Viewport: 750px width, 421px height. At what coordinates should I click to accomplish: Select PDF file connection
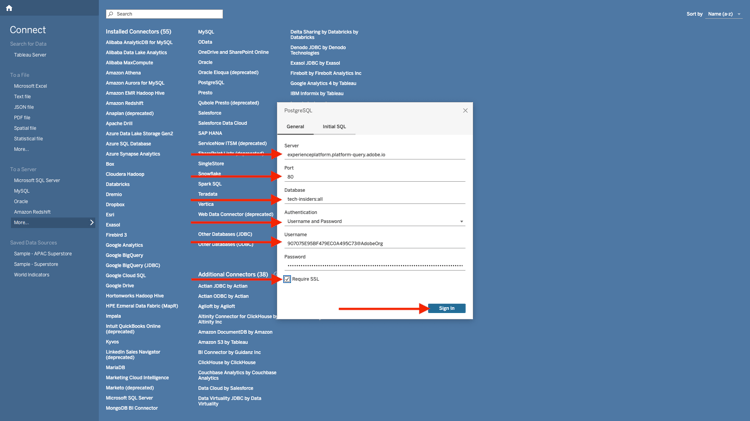pyautogui.click(x=22, y=118)
